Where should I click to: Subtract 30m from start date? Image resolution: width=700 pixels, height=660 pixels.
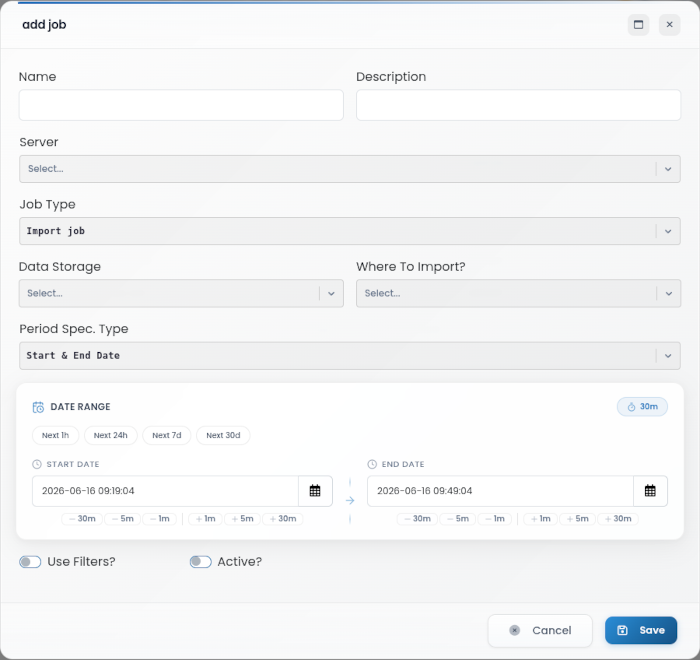pyautogui.click(x=82, y=519)
